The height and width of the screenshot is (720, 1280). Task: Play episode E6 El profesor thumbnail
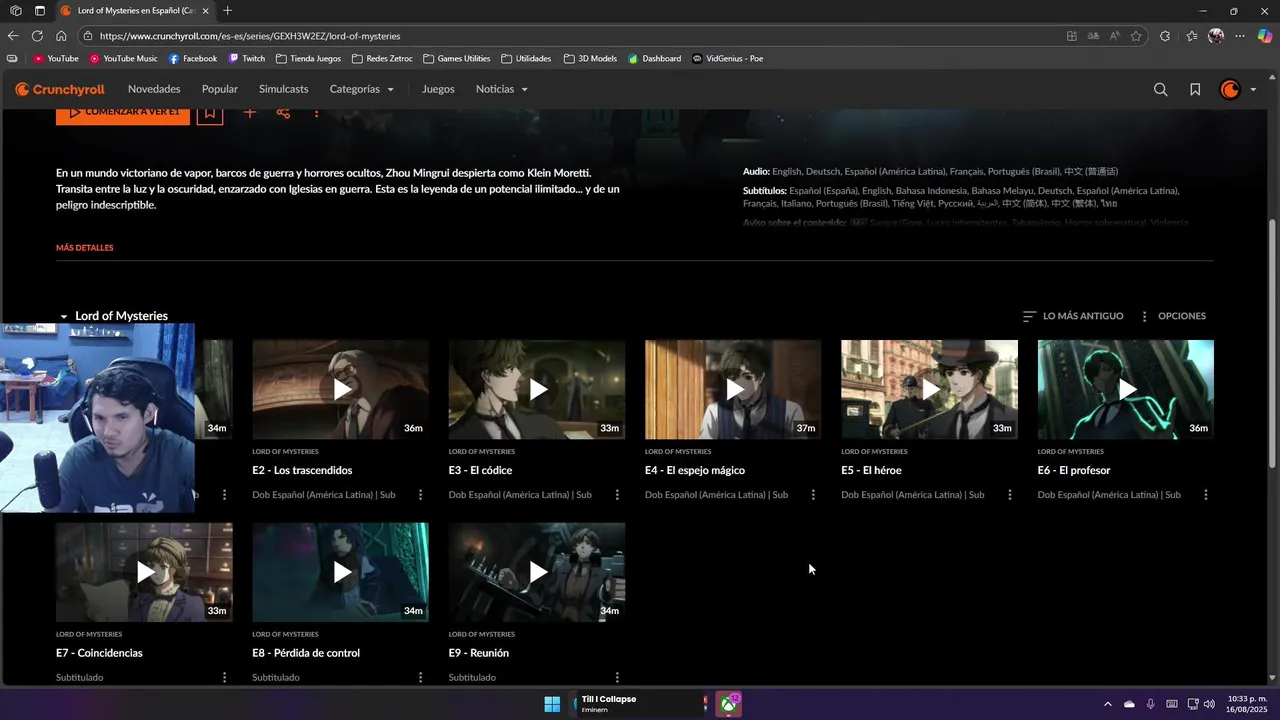pos(1126,390)
